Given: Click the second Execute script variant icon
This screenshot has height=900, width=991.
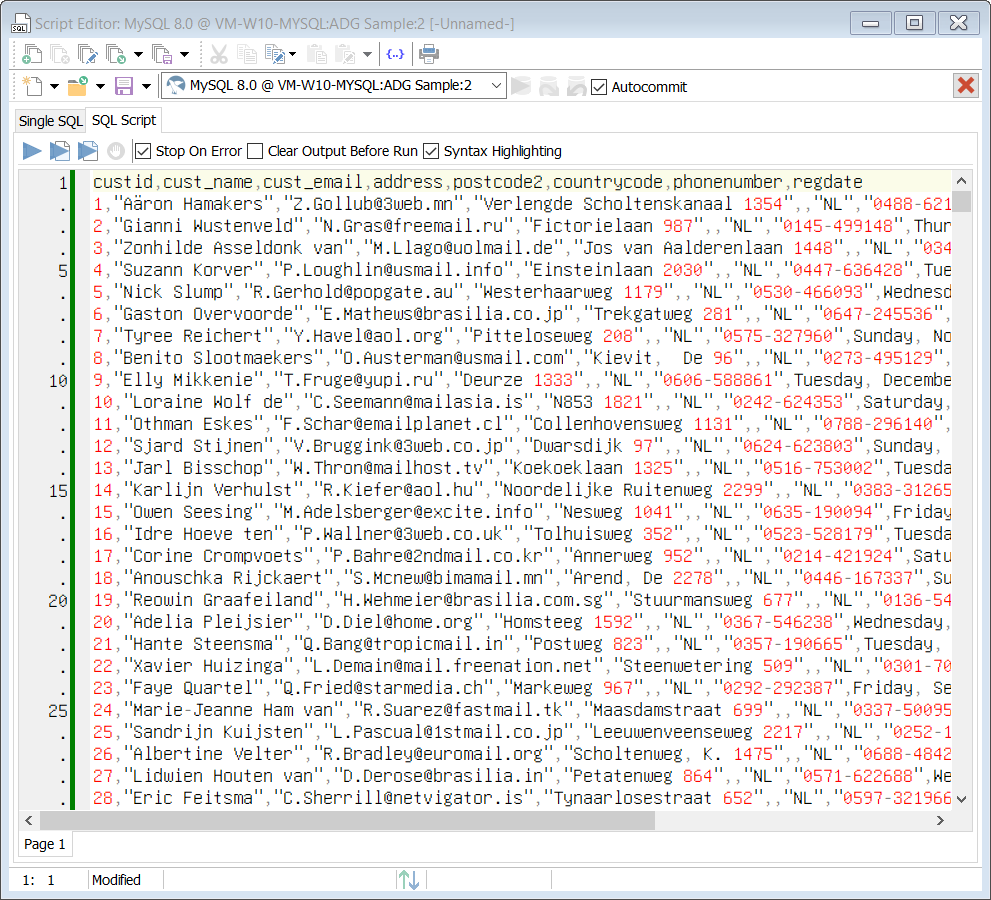Looking at the screenshot, I should (60, 151).
